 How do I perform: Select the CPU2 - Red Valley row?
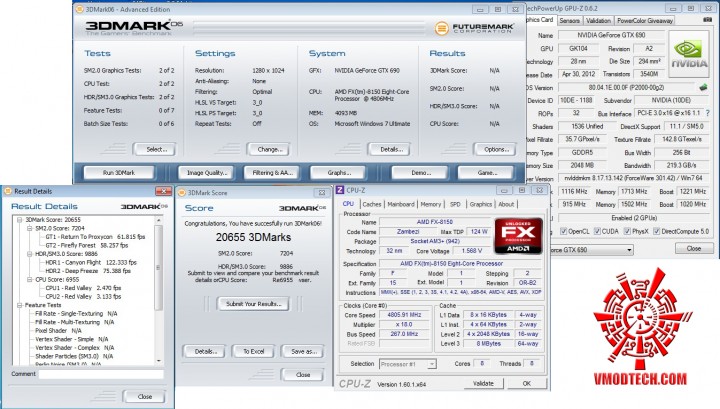click(83, 297)
